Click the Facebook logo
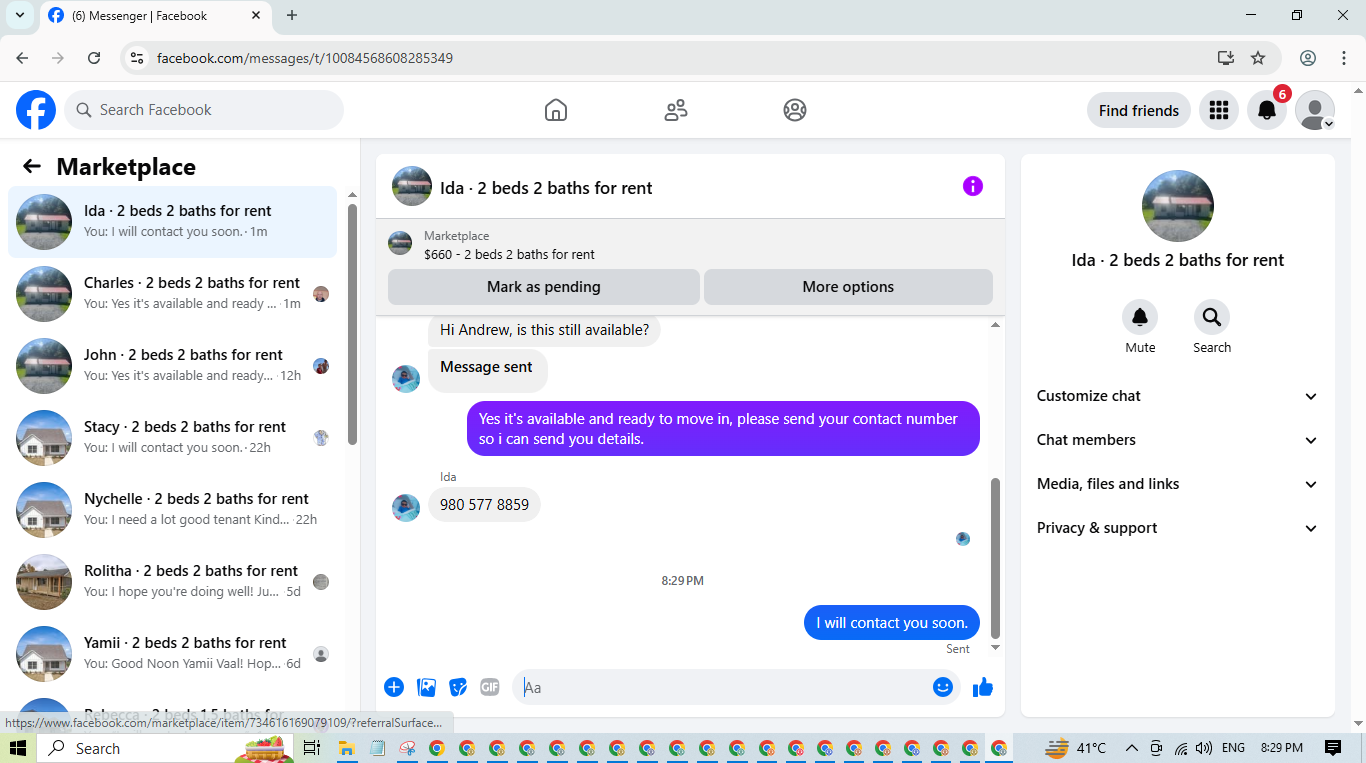This screenshot has width=1366, height=763. pos(36,110)
